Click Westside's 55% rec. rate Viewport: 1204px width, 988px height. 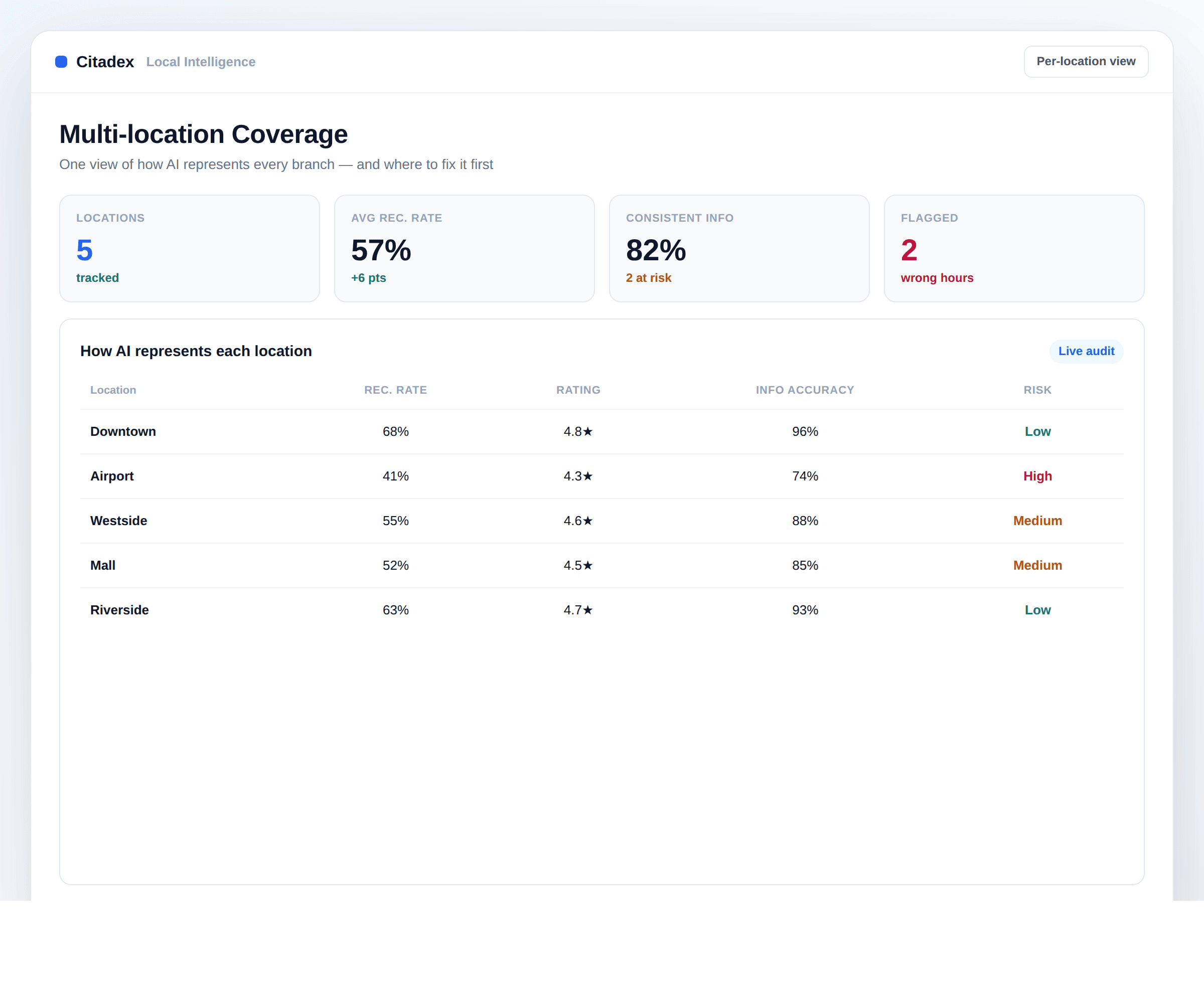pyautogui.click(x=396, y=521)
